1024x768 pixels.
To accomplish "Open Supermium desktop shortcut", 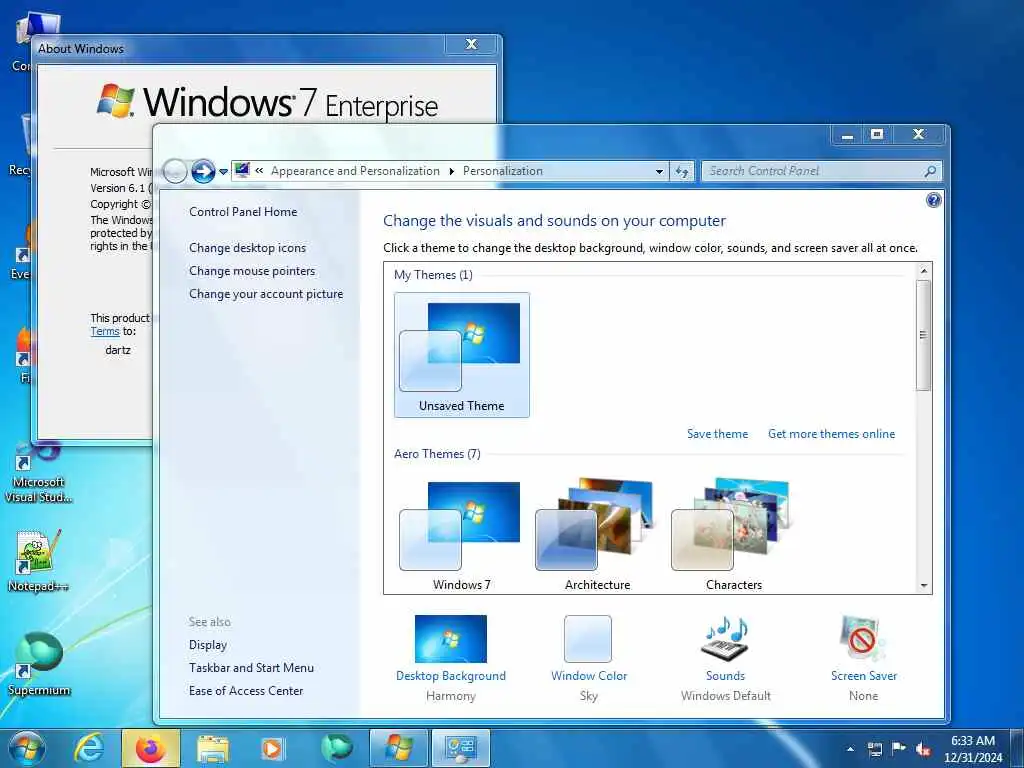I will 39,664.
